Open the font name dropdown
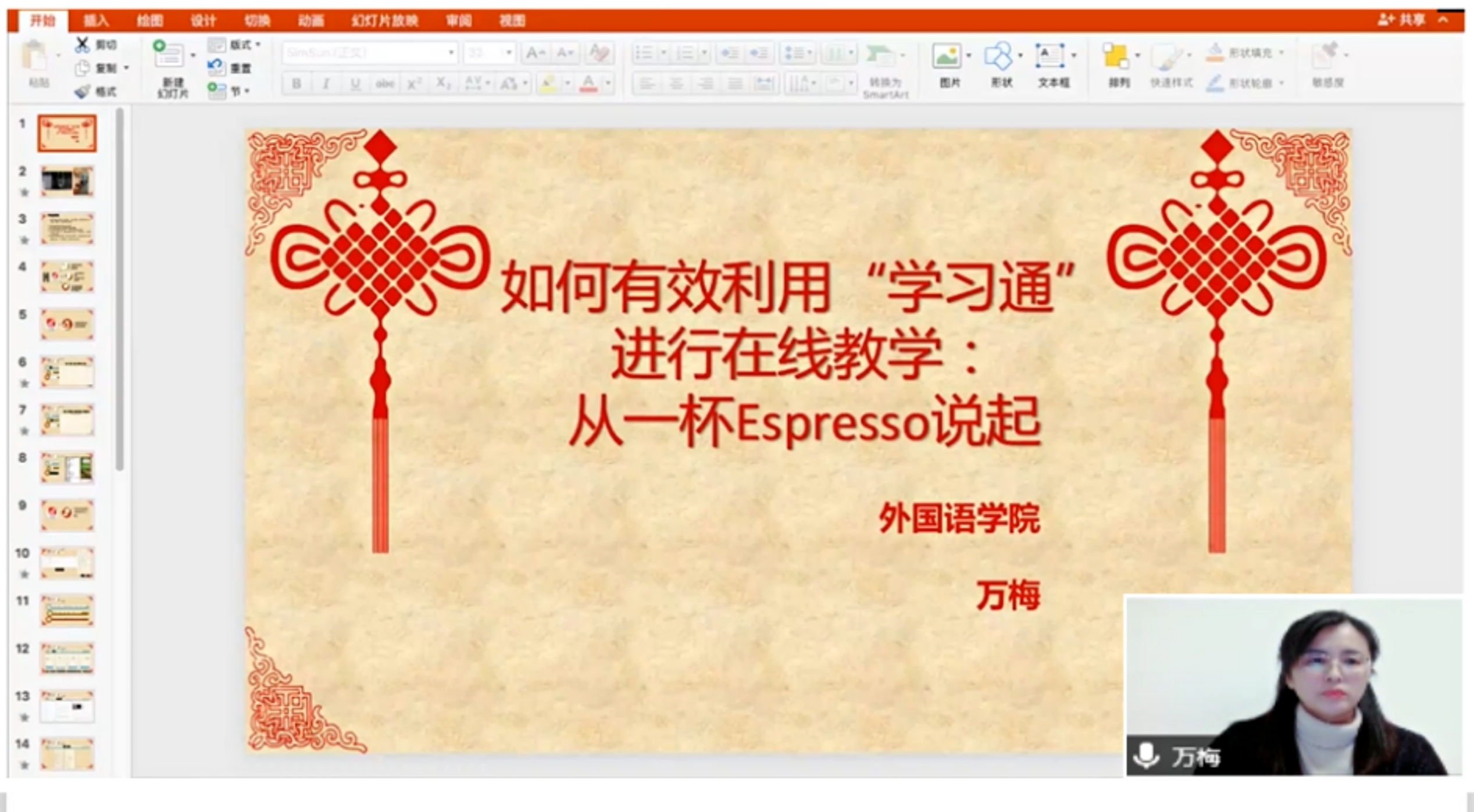The image size is (1474, 812). 451,53
